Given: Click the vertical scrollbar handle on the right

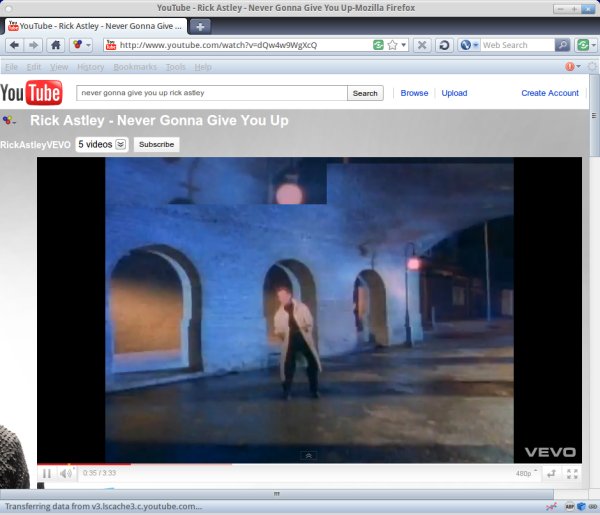Looking at the screenshot, I should pyautogui.click(x=594, y=115).
